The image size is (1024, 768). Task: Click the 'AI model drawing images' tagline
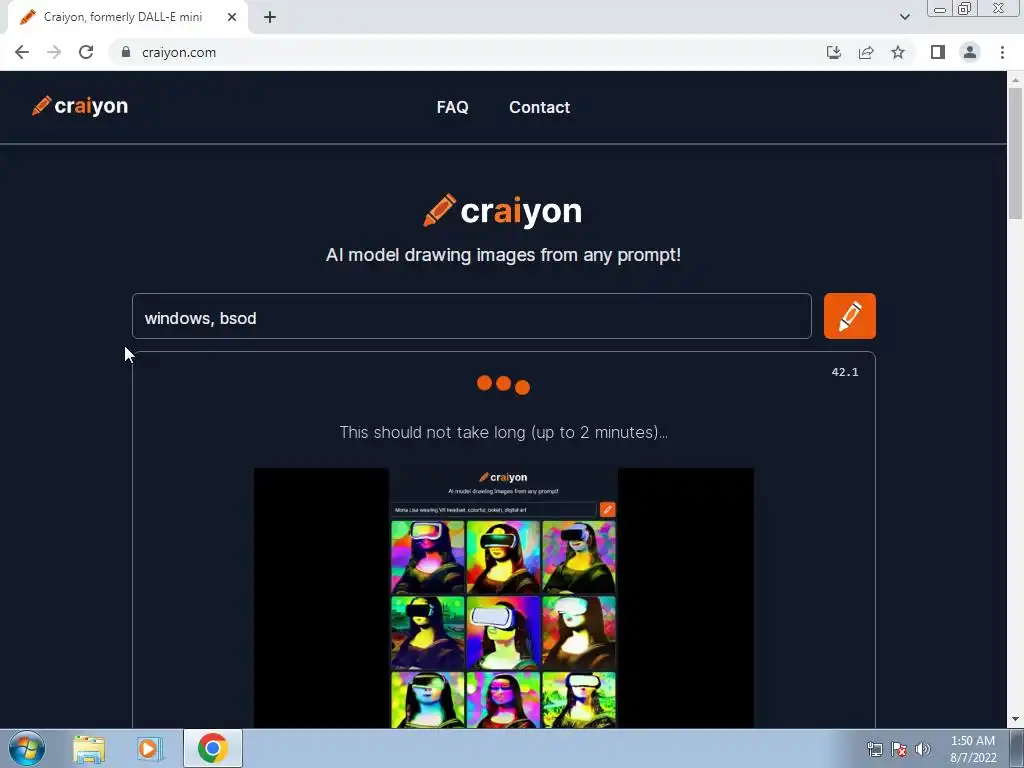[x=503, y=255]
